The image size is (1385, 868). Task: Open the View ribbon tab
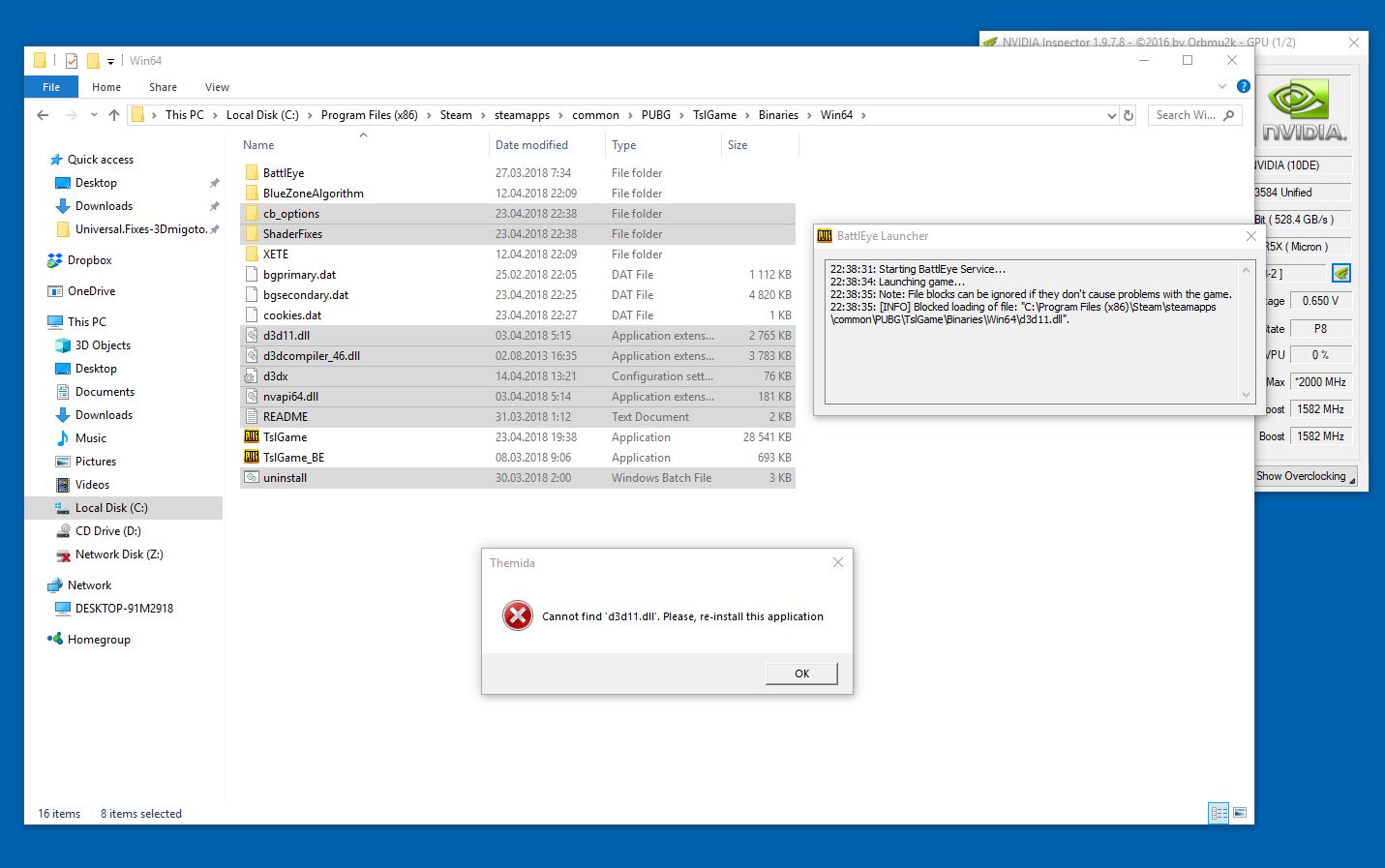(217, 87)
